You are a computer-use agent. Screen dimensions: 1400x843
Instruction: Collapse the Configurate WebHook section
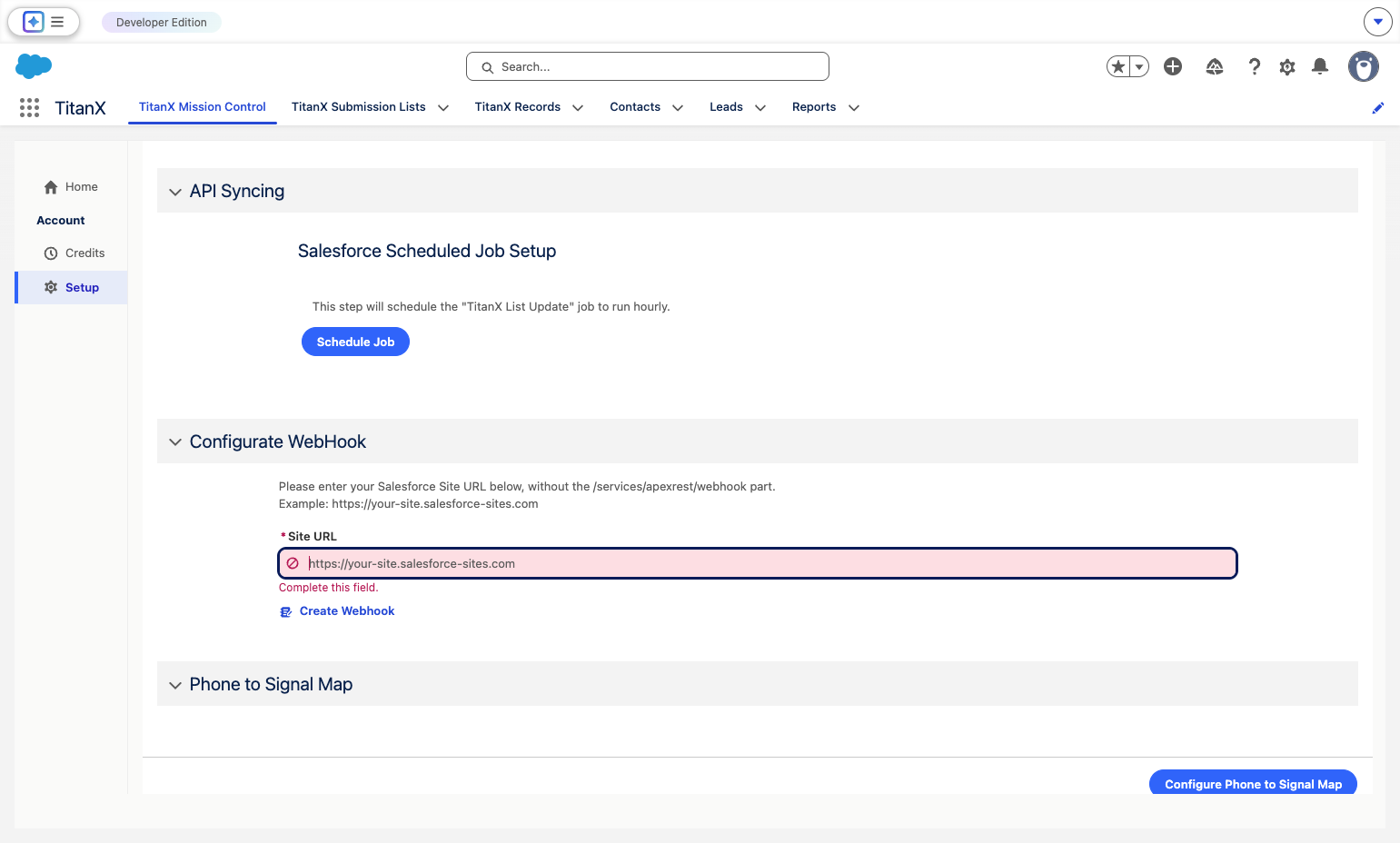pos(175,442)
